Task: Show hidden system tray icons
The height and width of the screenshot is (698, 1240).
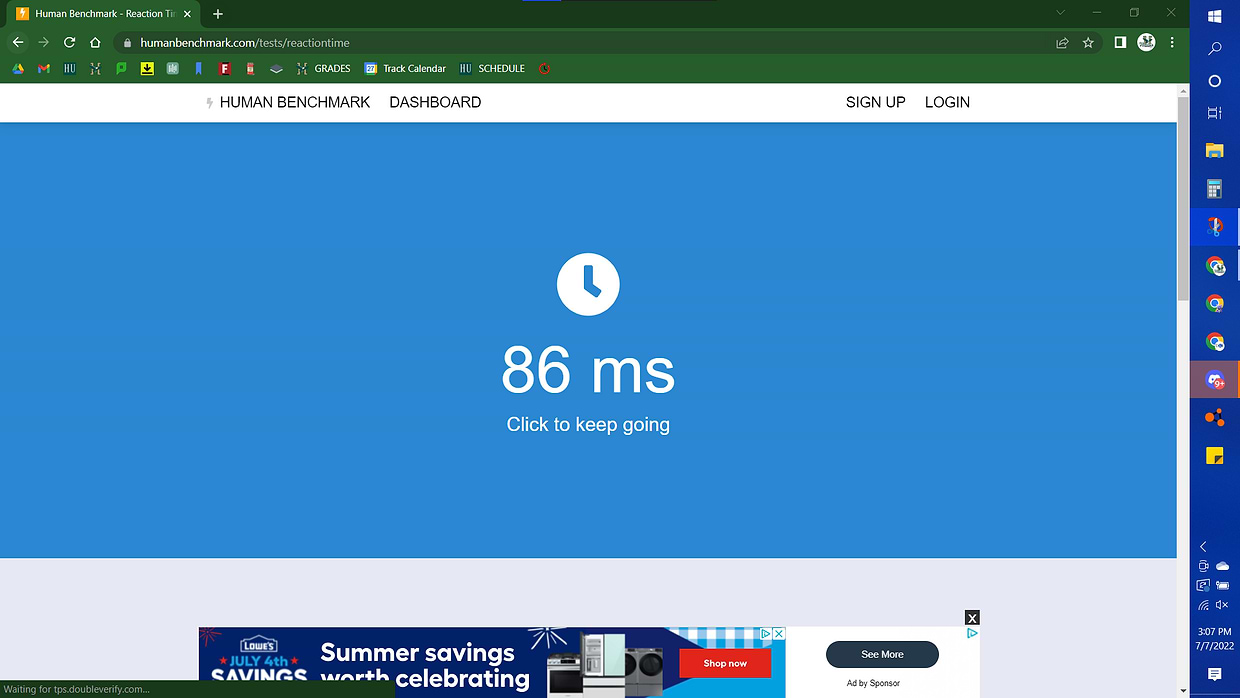Action: [x=1203, y=547]
